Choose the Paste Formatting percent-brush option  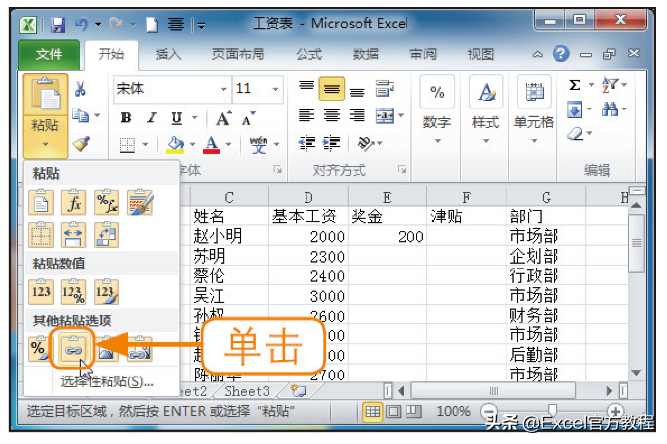[38, 349]
